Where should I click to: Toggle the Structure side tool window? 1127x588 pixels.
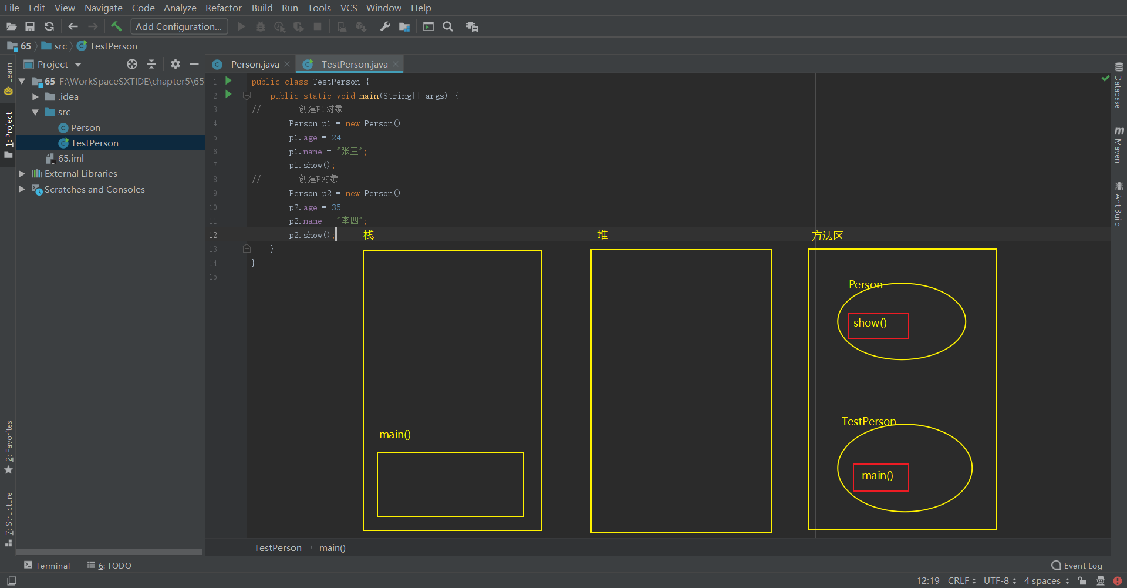click(x=8, y=518)
